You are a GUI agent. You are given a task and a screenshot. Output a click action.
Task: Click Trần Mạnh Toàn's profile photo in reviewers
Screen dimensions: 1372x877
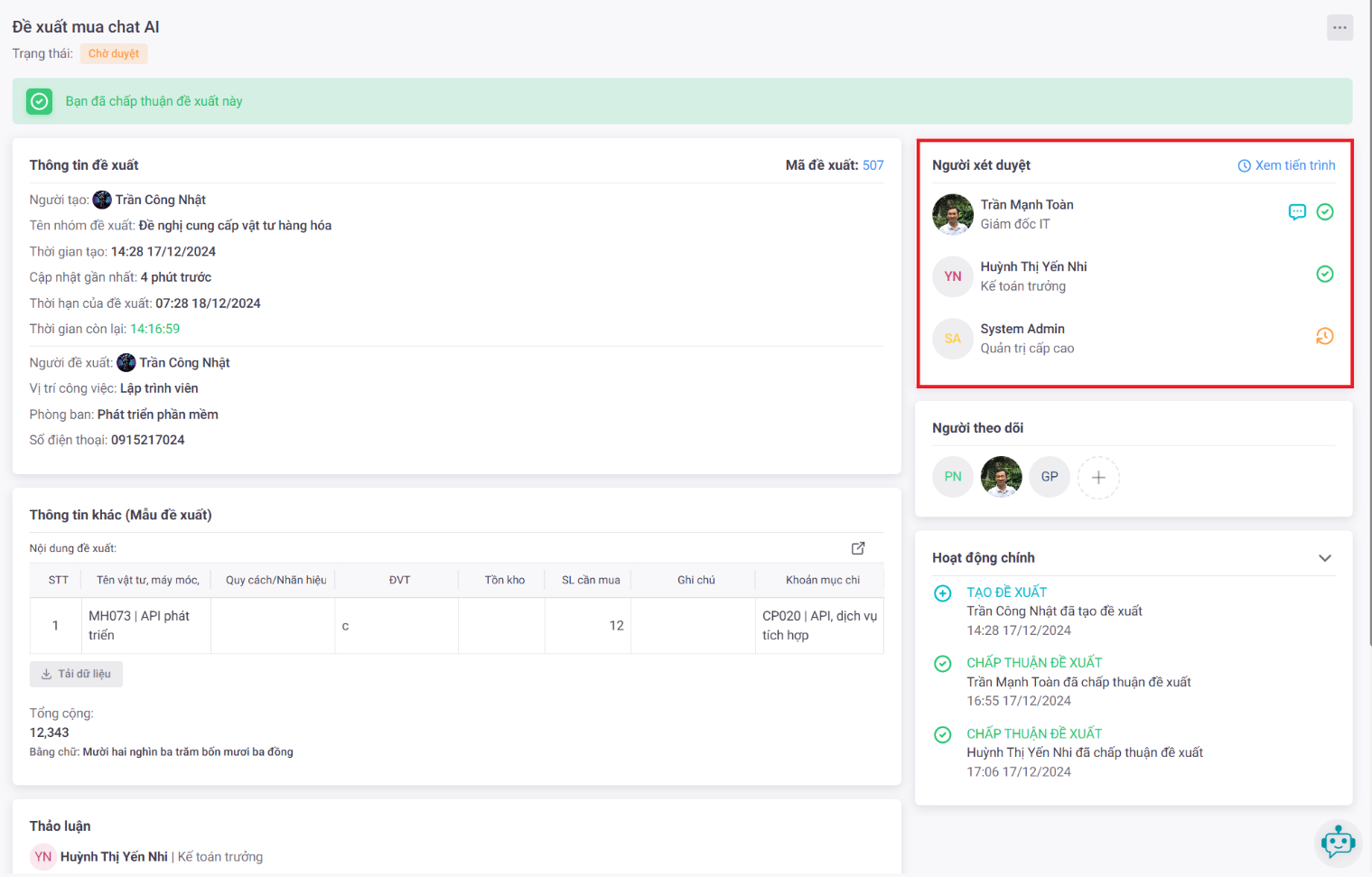953,214
